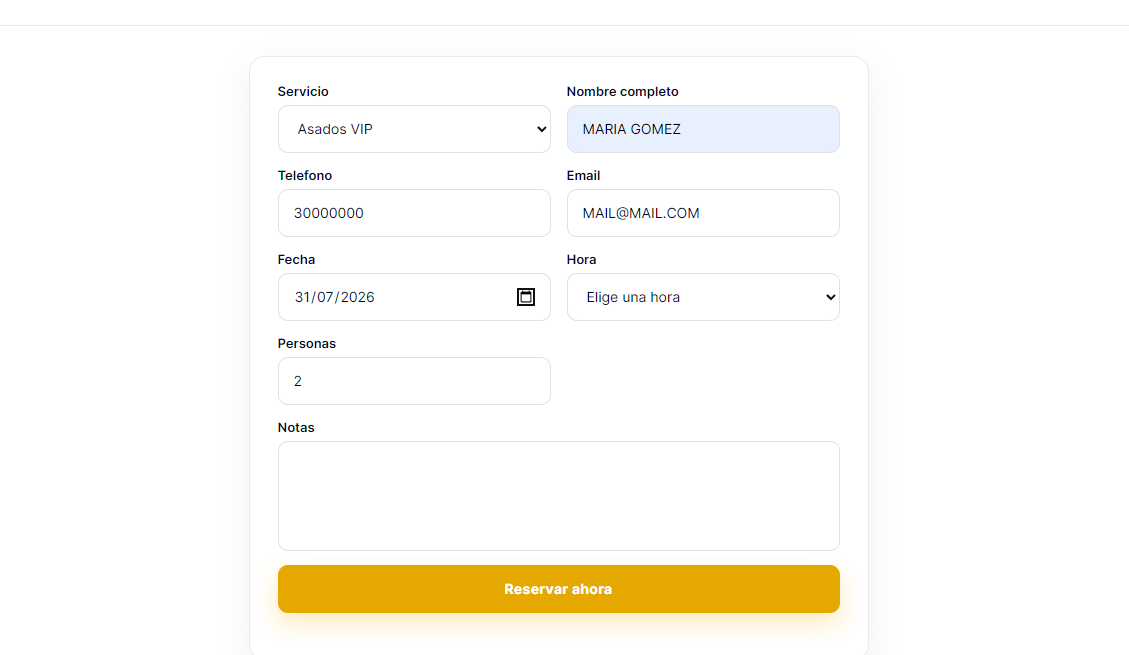Expand the Hora dropdown labeled Elige una hora
Screen dimensions: 1129x655
(703, 297)
